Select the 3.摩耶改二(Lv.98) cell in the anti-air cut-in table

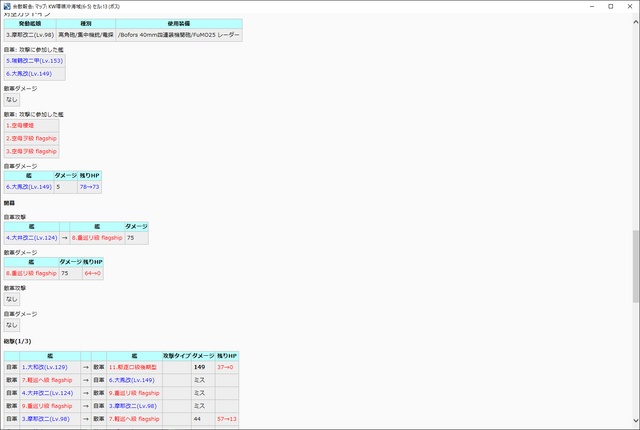(x=30, y=35)
